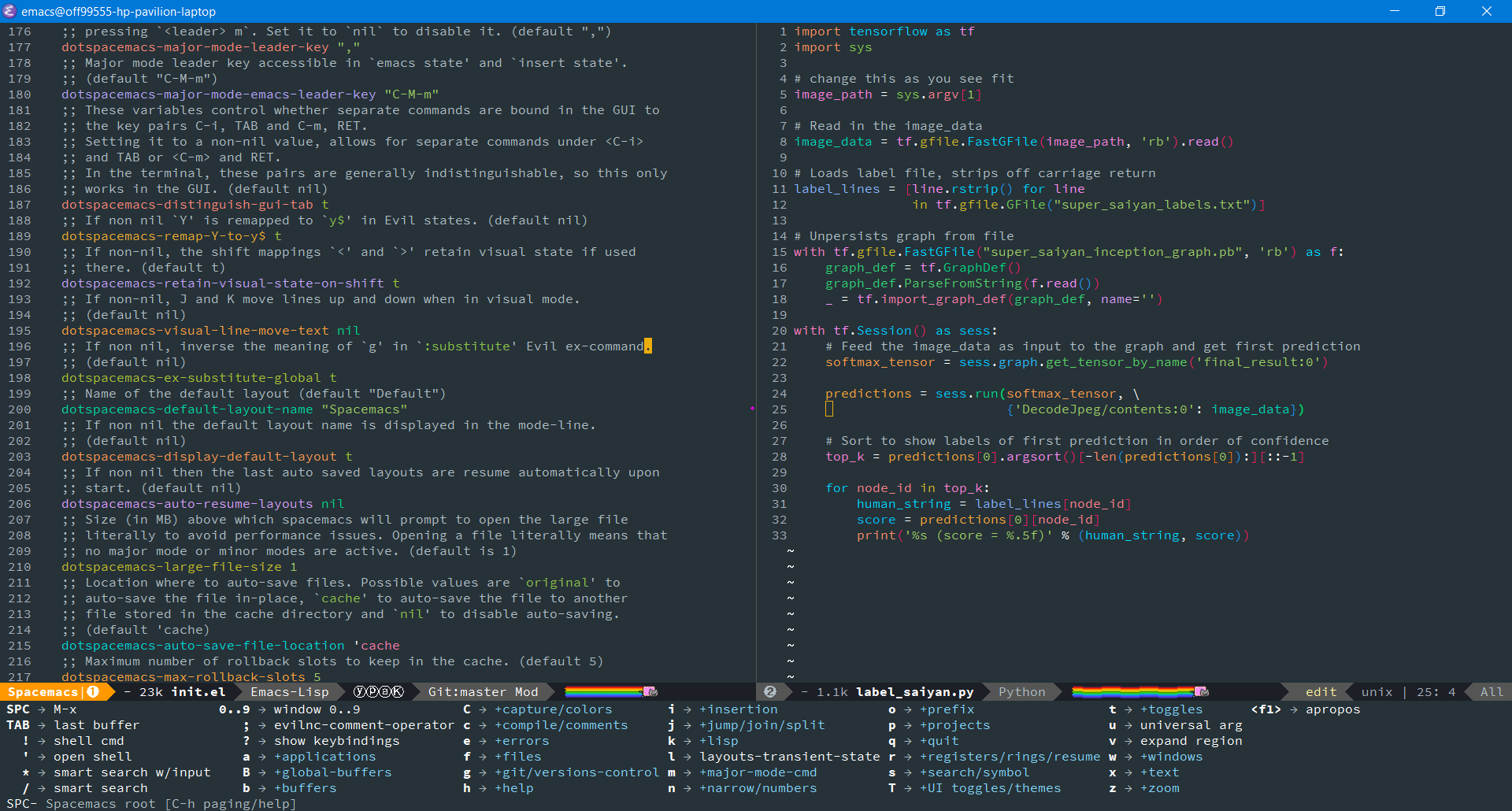Click the Mod modified status in the init.el modeline
1512x811 pixels.
(526, 692)
